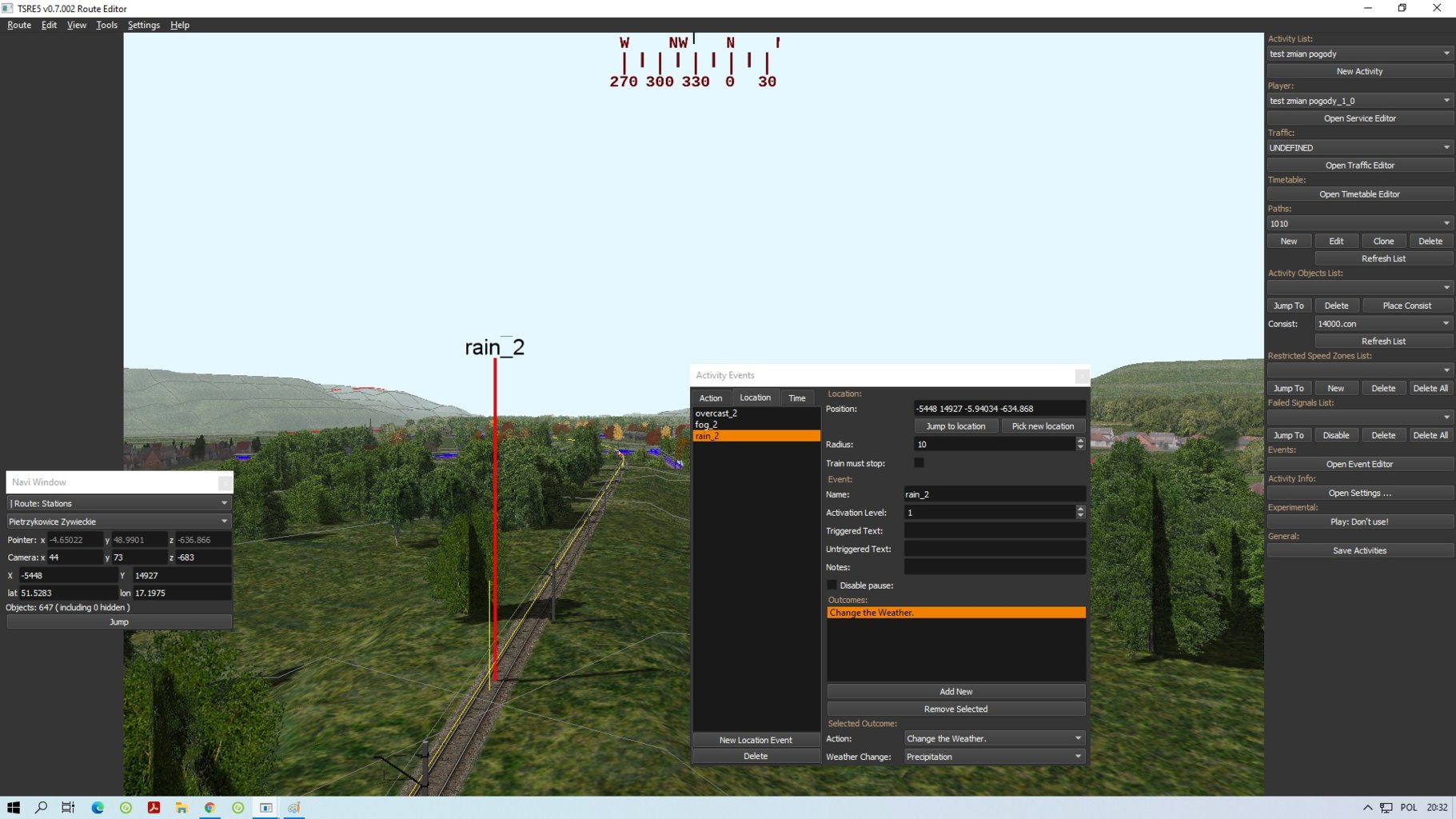Switch to the Time tab in Activity Events
Screen dimensions: 1456x819
point(796,398)
